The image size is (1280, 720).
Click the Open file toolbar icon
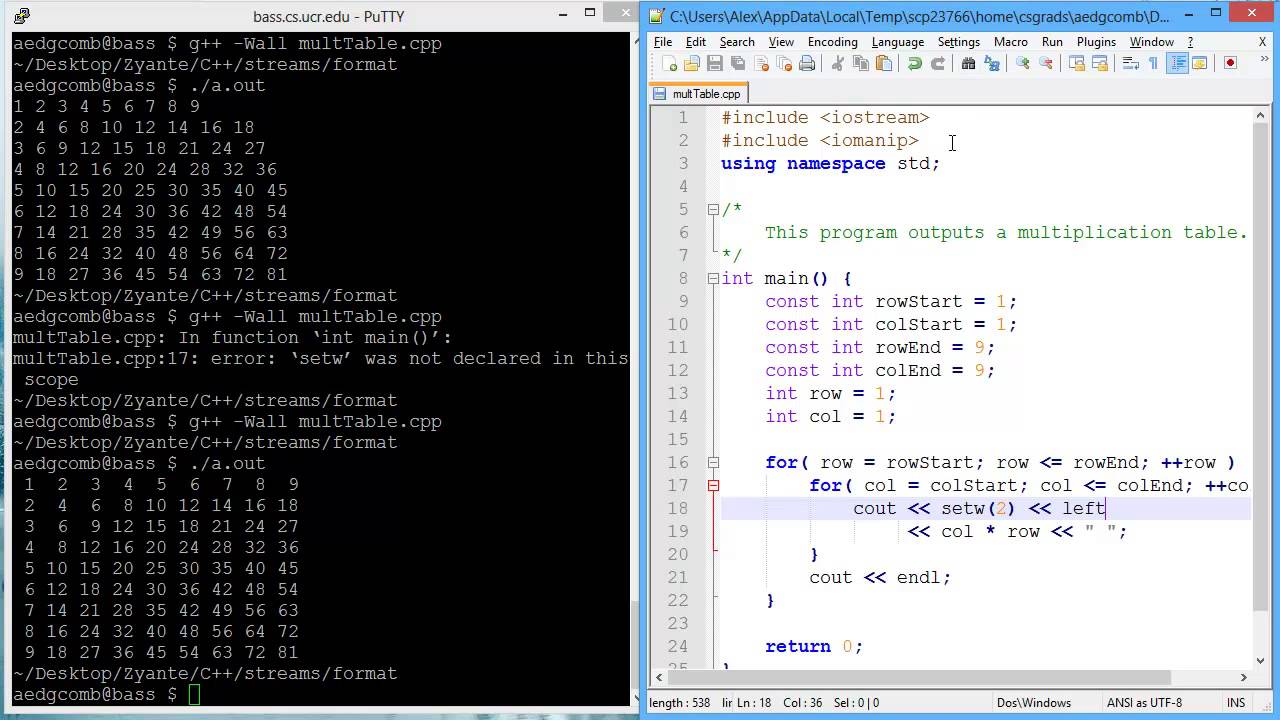(x=692, y=63)
